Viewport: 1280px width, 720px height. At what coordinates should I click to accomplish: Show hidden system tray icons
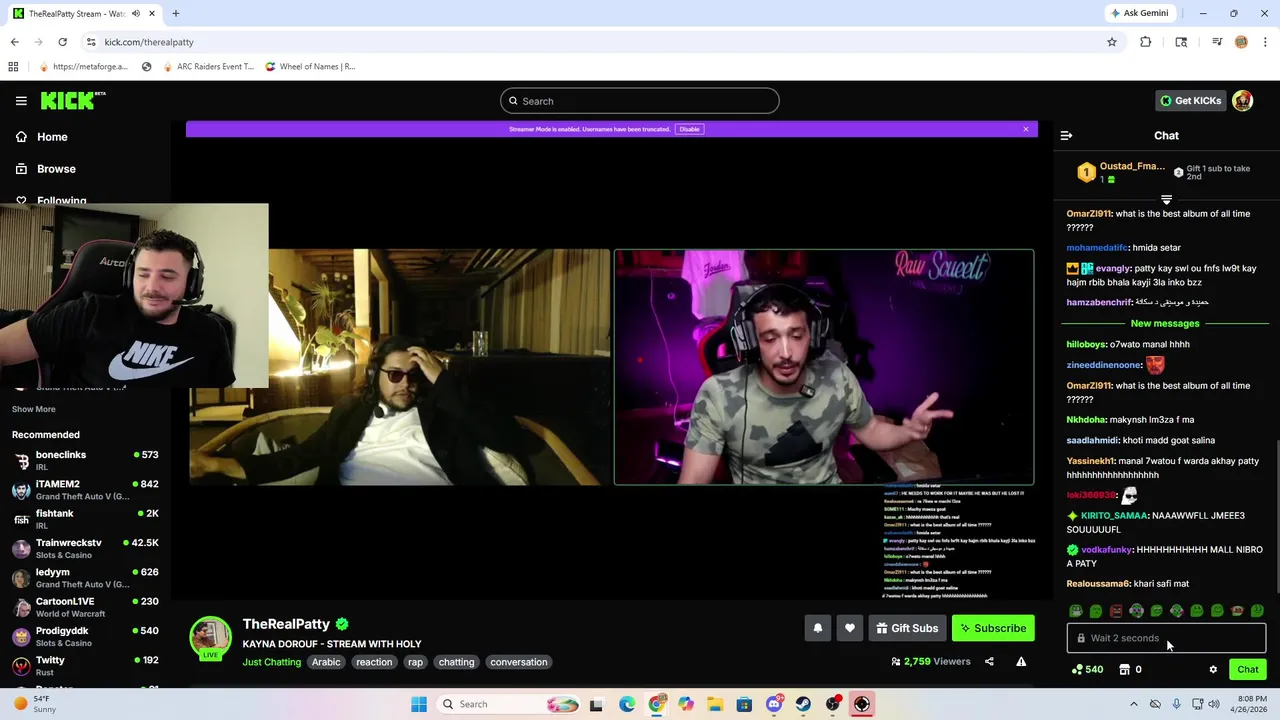(x=1133, y=704)
